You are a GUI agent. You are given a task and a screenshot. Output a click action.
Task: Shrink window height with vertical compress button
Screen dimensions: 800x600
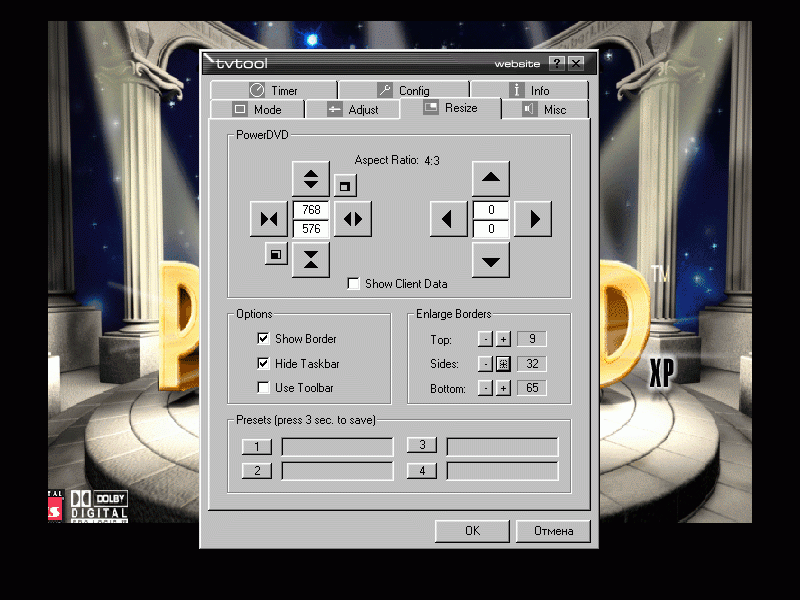311,260
